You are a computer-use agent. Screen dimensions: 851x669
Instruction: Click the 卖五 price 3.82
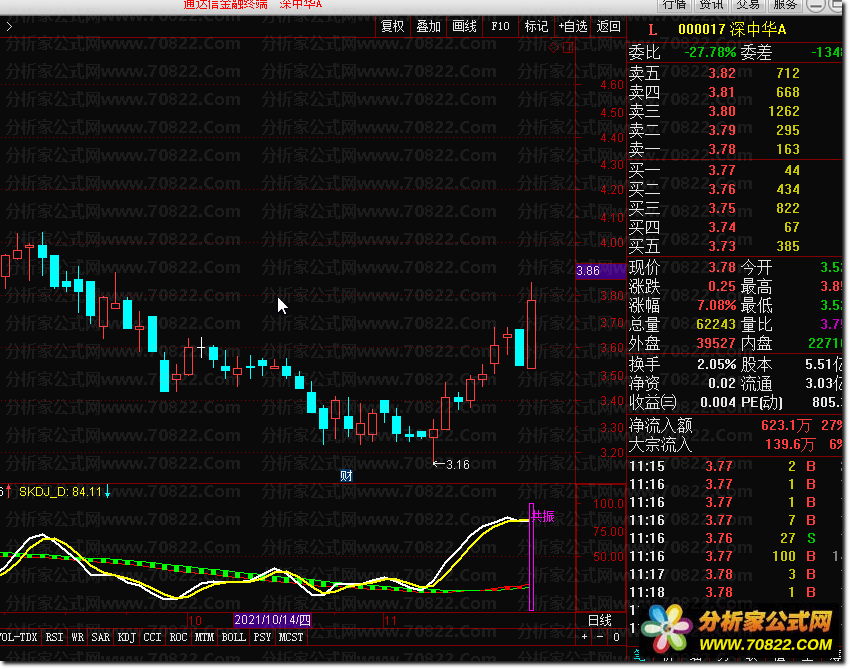(x=722, y=73)
